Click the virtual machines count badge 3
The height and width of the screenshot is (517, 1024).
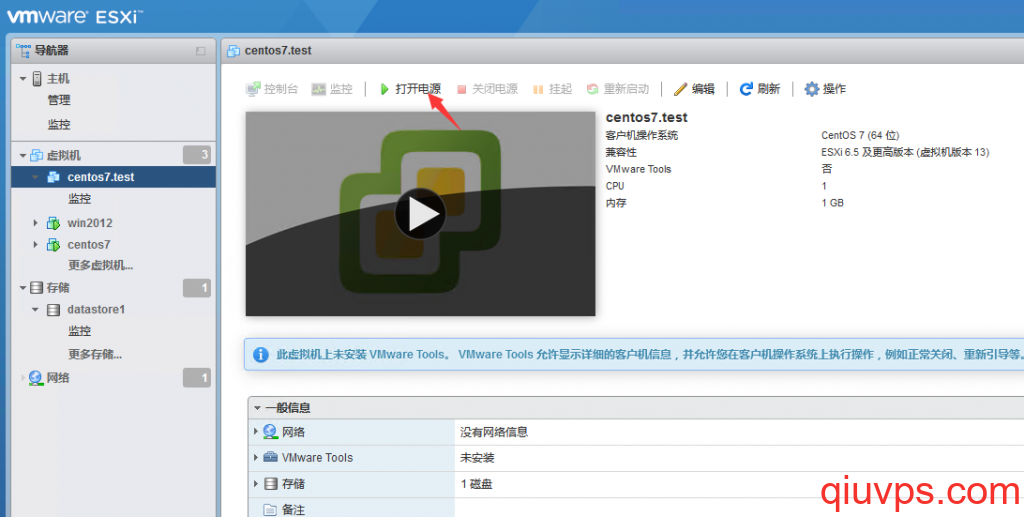197,155
